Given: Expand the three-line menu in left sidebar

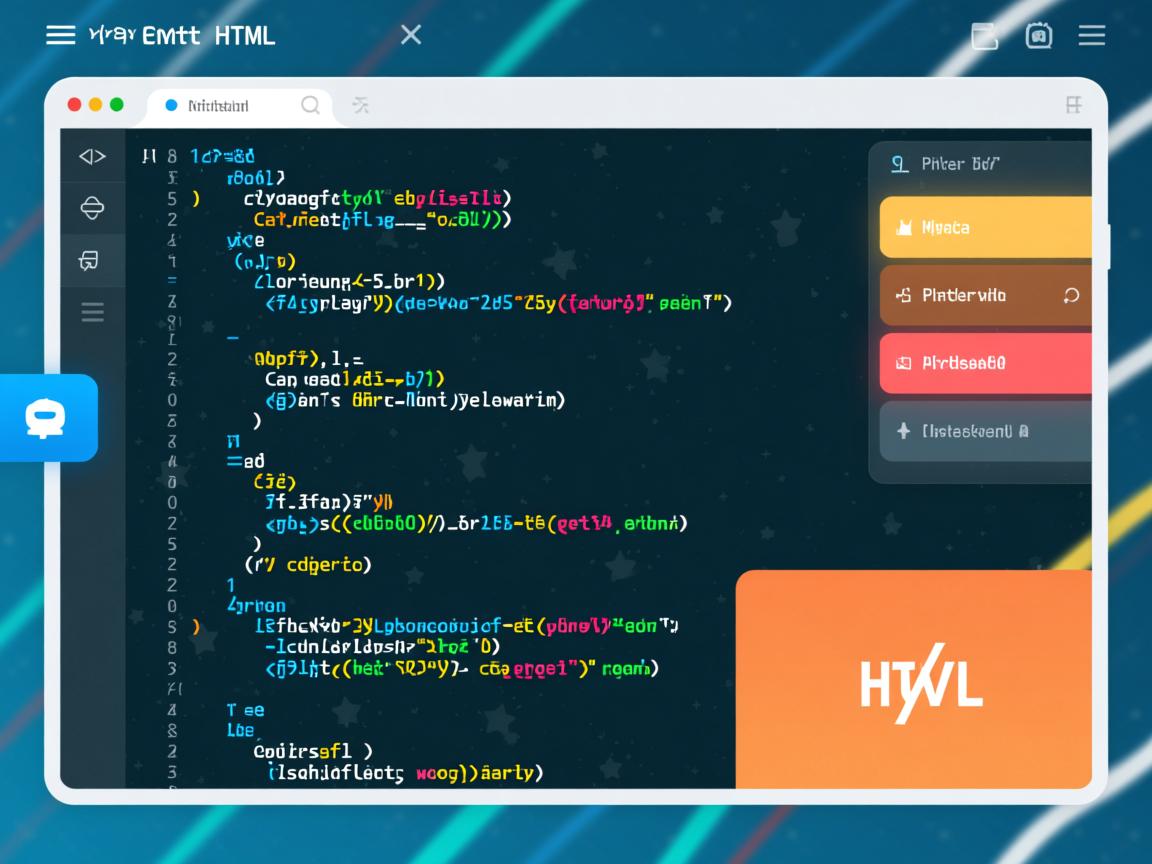Looking at the screenshot, I should point(92,313).
